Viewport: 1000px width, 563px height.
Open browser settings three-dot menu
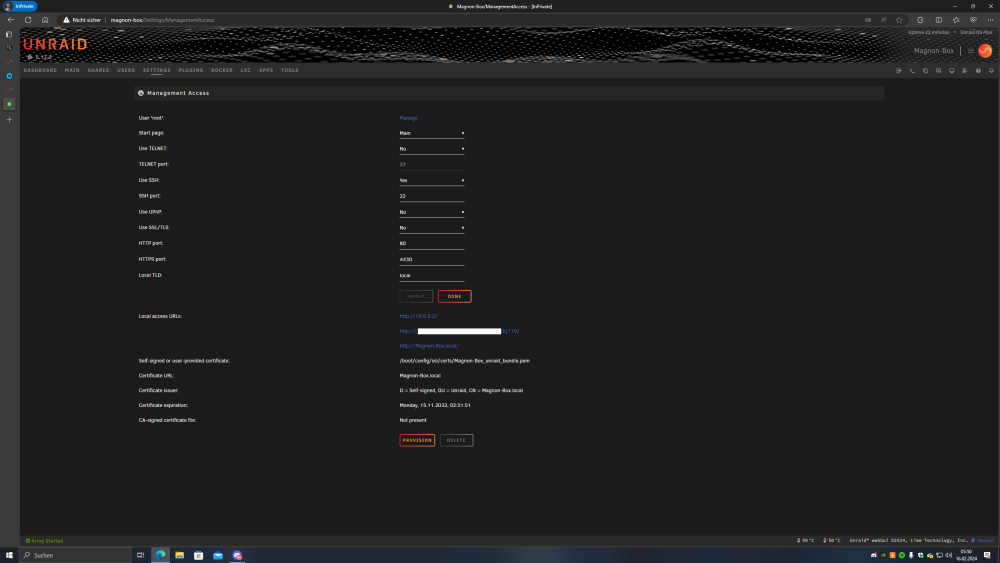pos(990,20)
